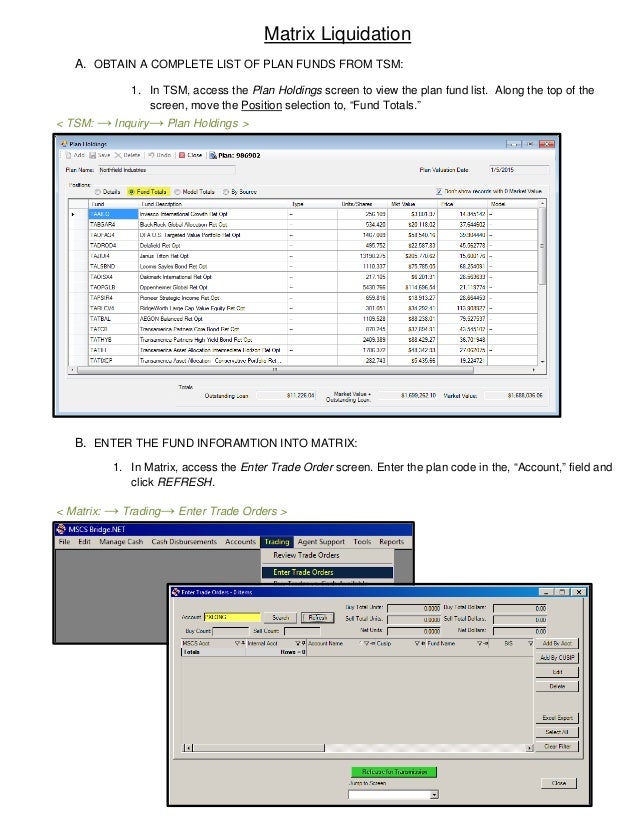The image size is (638, 826).
Task: Open the File menu in MSCS Bridge.NET
Action: coord(64,542)
